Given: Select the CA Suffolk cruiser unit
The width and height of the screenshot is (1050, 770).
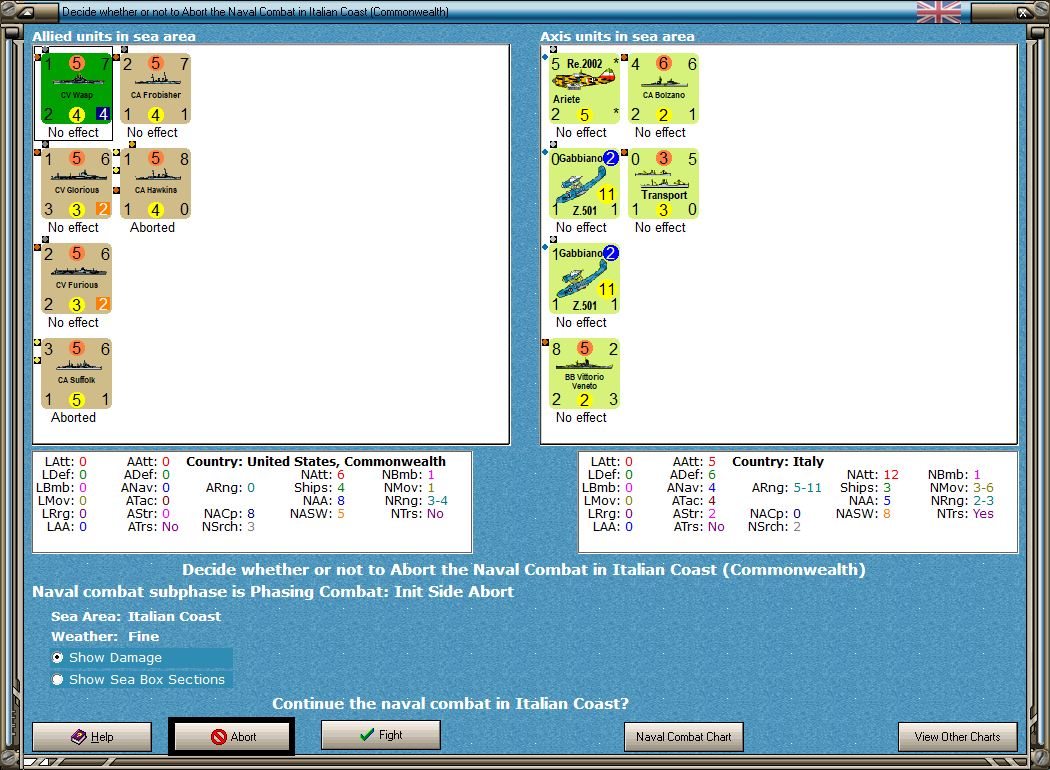Looking at the screenshot, I should click(x=76, y=374).
